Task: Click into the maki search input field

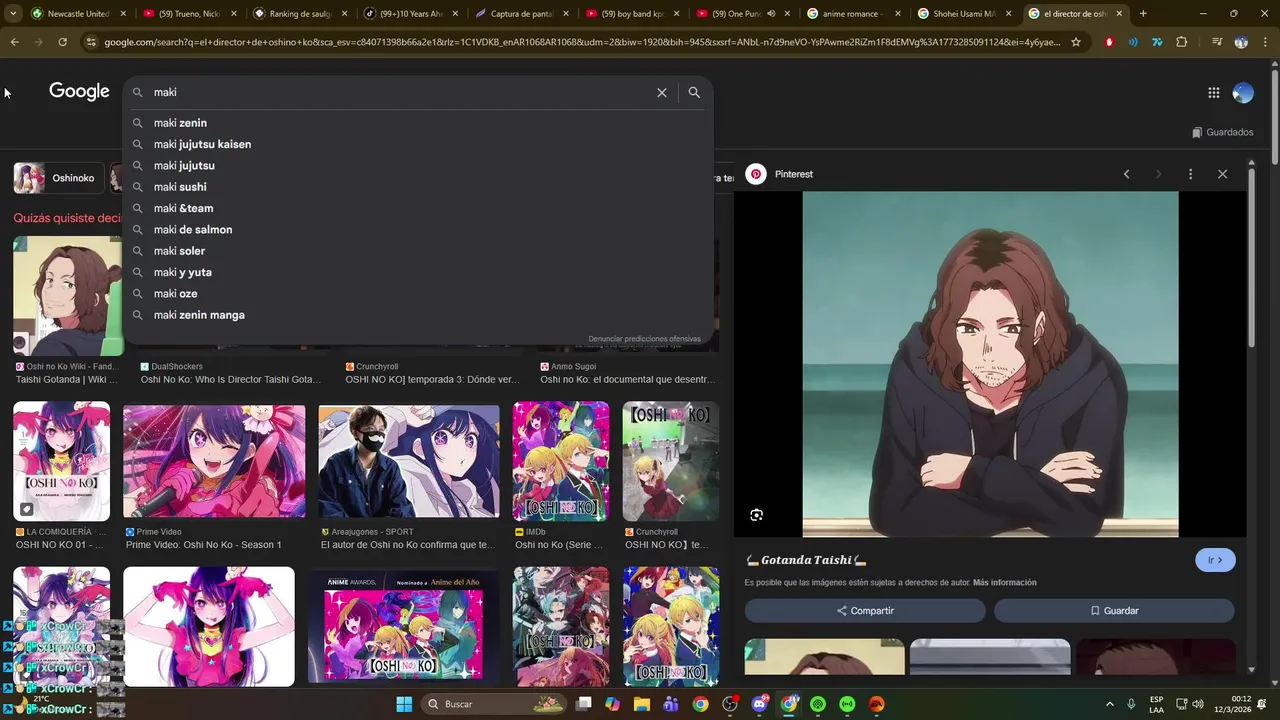Action: (400, 92)
